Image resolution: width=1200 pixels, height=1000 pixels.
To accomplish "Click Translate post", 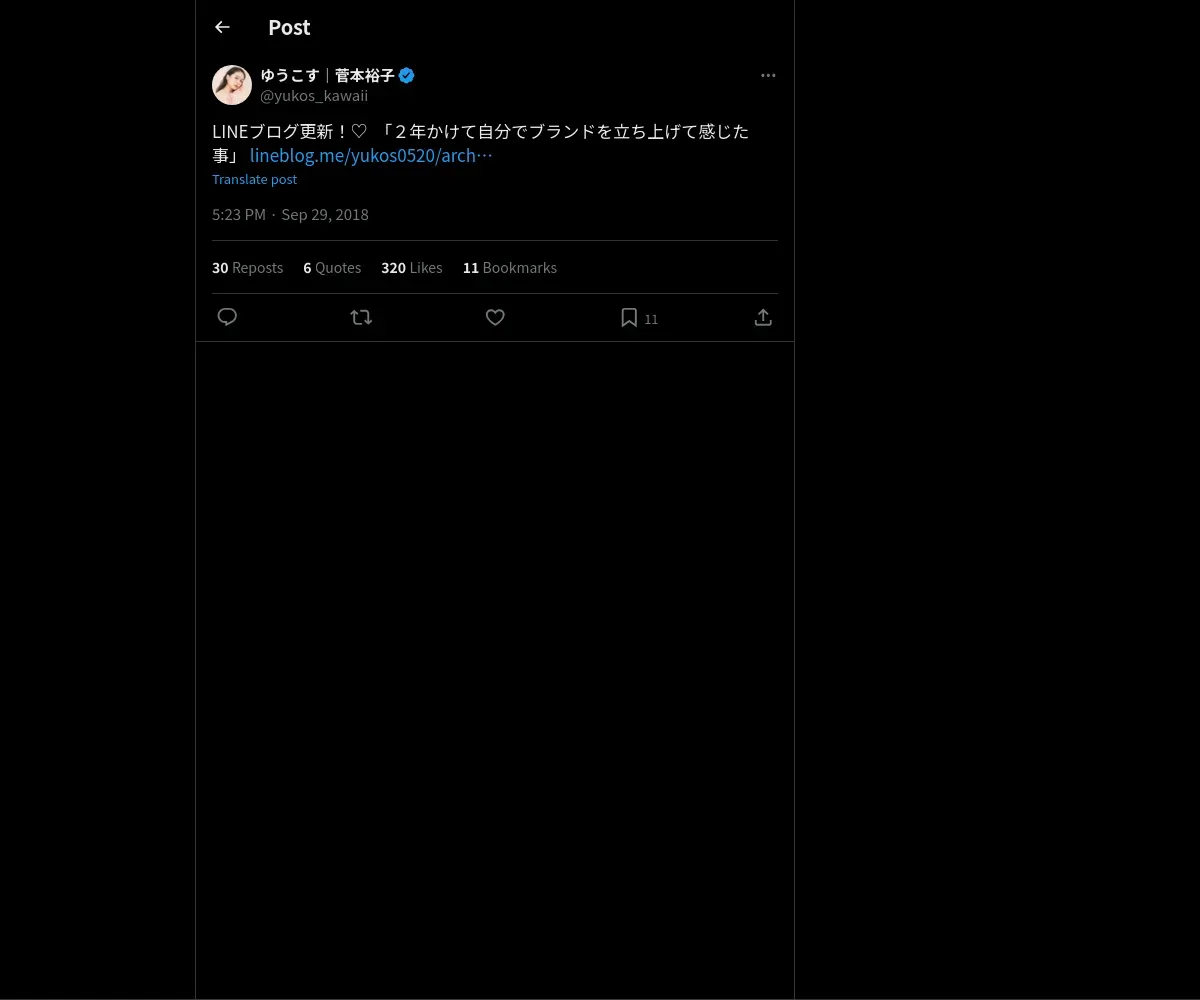I will (254, 179).
